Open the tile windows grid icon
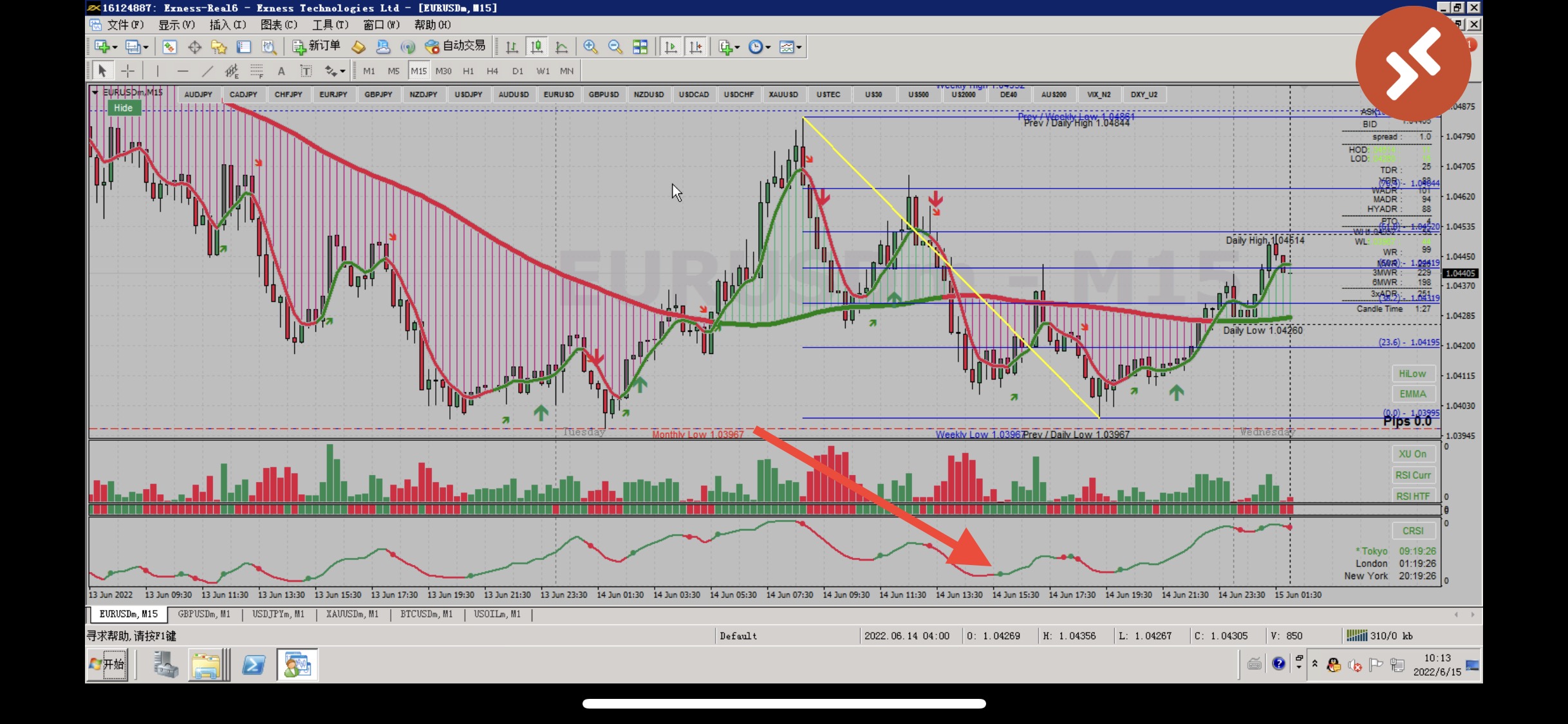This screenshot has height=724, width=1568. click(x=640, y=47)
